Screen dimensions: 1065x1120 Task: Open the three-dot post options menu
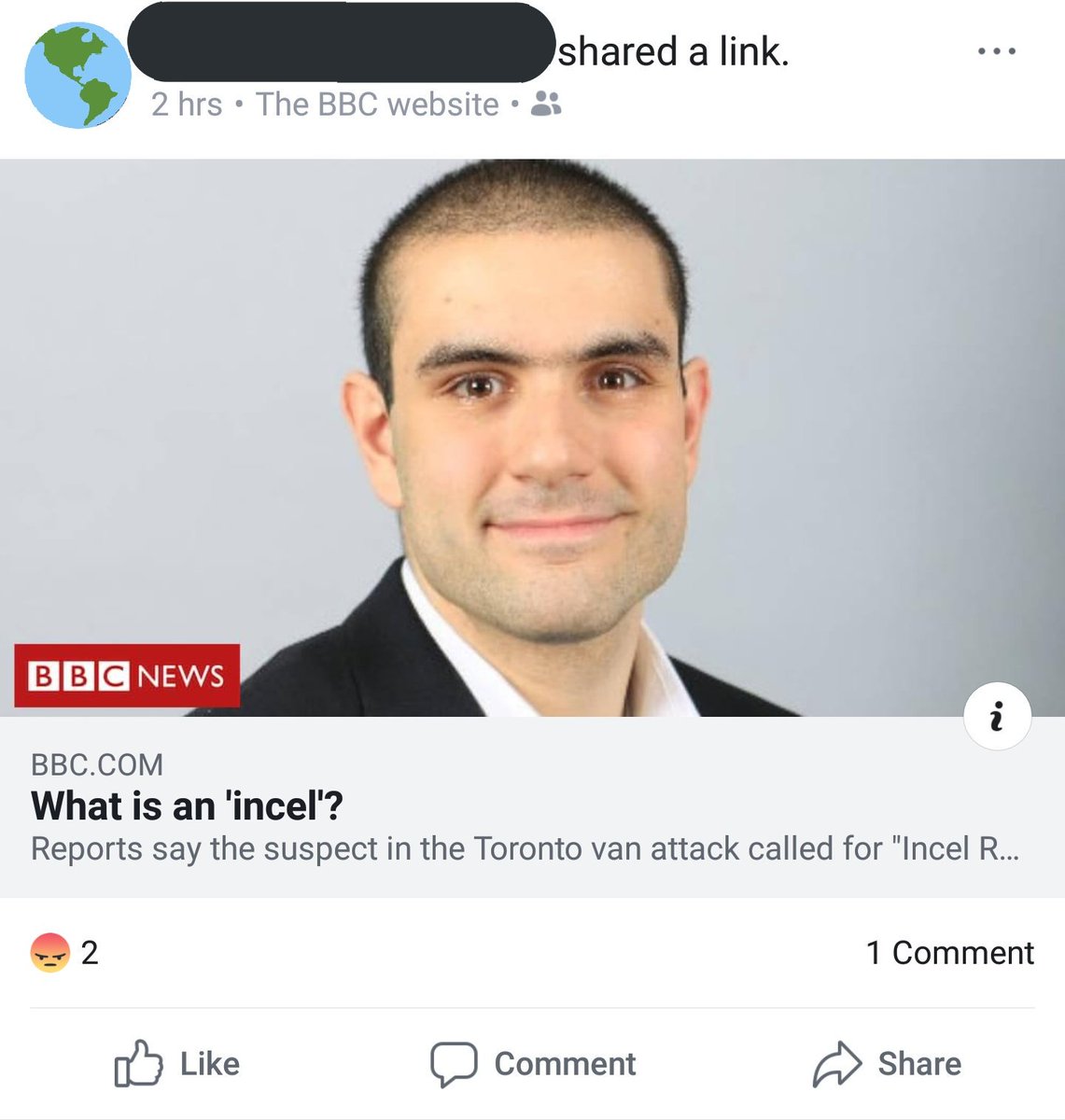(997, 51)
